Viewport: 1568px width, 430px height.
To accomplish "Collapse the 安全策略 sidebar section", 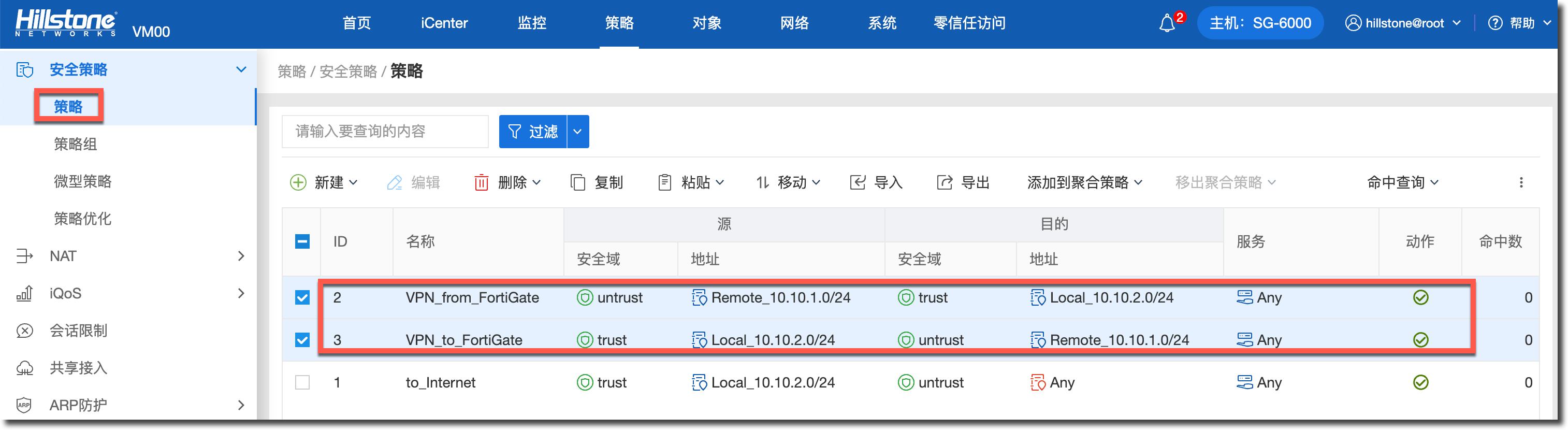I will pos(241,69).
